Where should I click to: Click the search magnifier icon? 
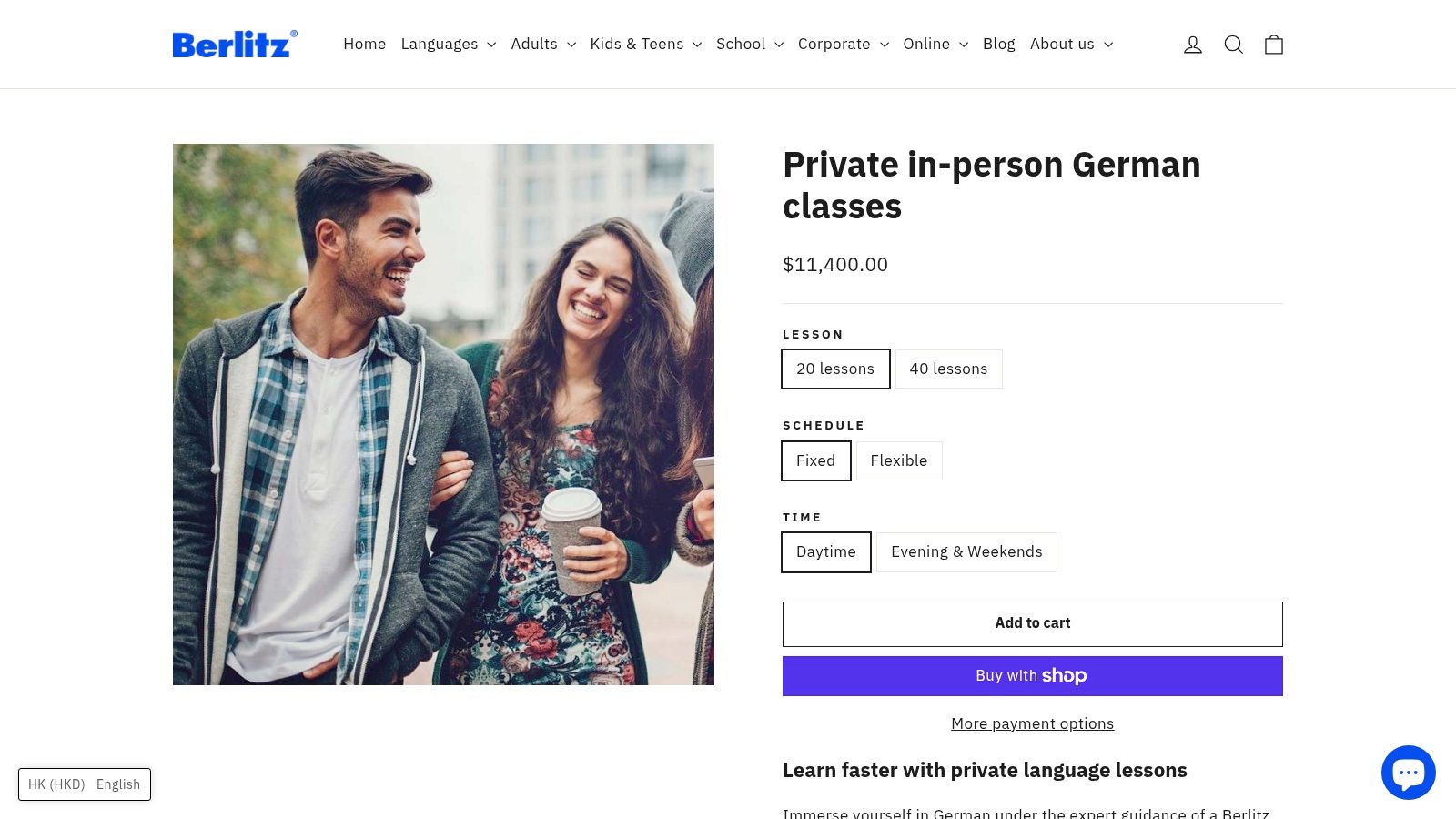(x=1234, y=44)
